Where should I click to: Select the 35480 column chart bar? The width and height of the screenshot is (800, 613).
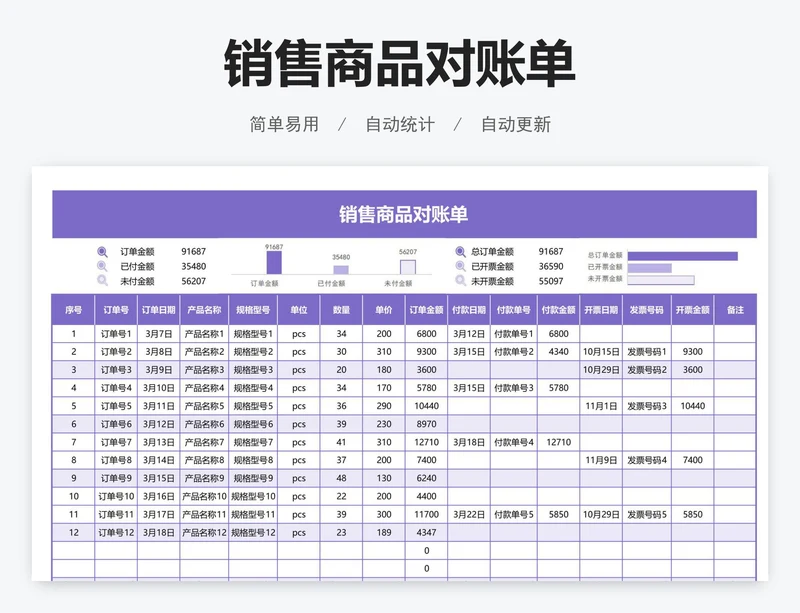341,269
